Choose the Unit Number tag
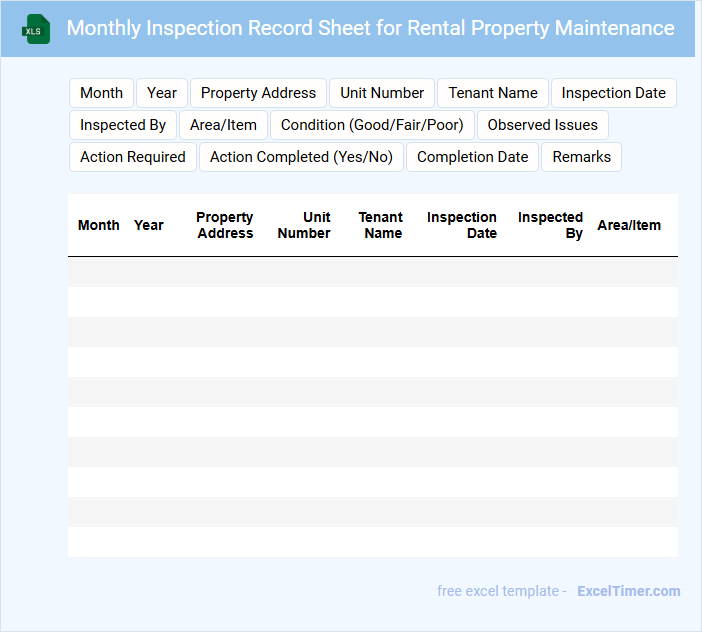 click(382, 93)
